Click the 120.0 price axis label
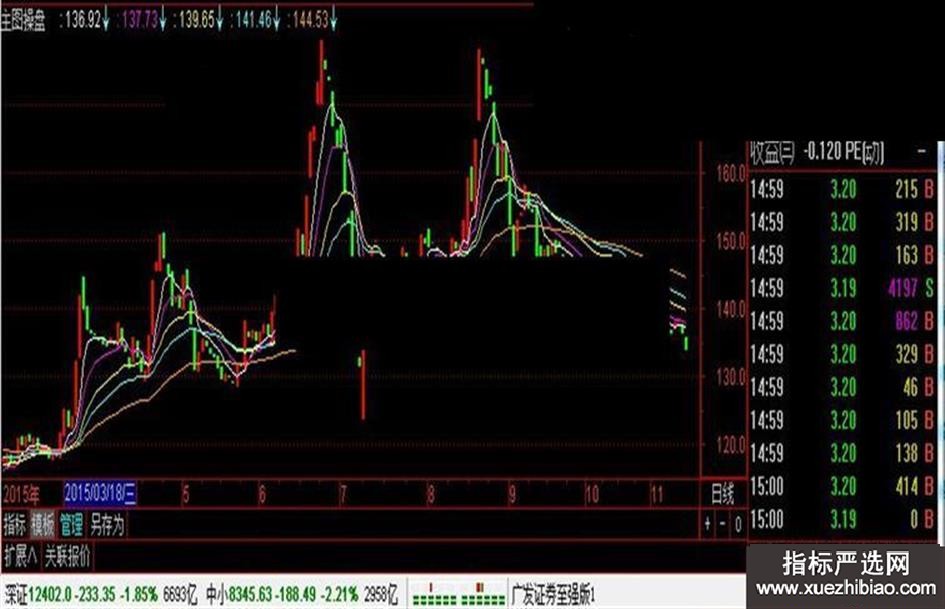Viewport: 945px width, 609px height. point(730,445)
